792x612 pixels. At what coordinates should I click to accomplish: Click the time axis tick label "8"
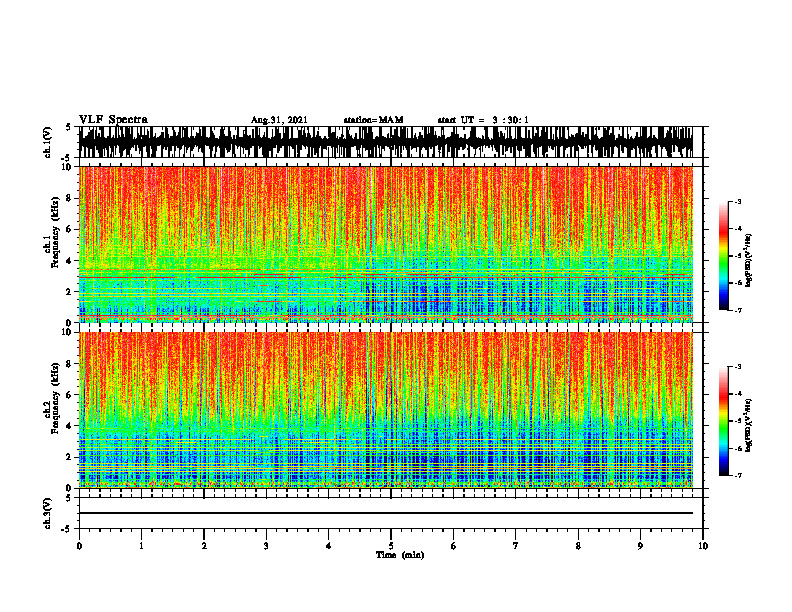pos(578,546)
